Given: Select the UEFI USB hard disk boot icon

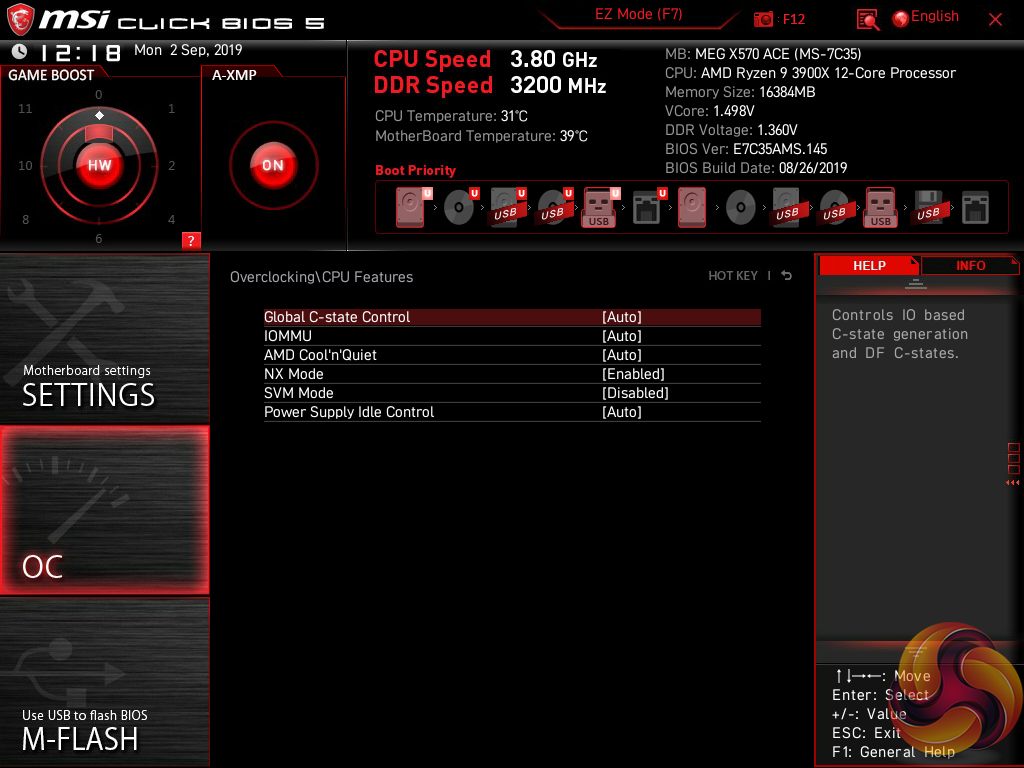Looking at the screenshot, I should (507, 208).
